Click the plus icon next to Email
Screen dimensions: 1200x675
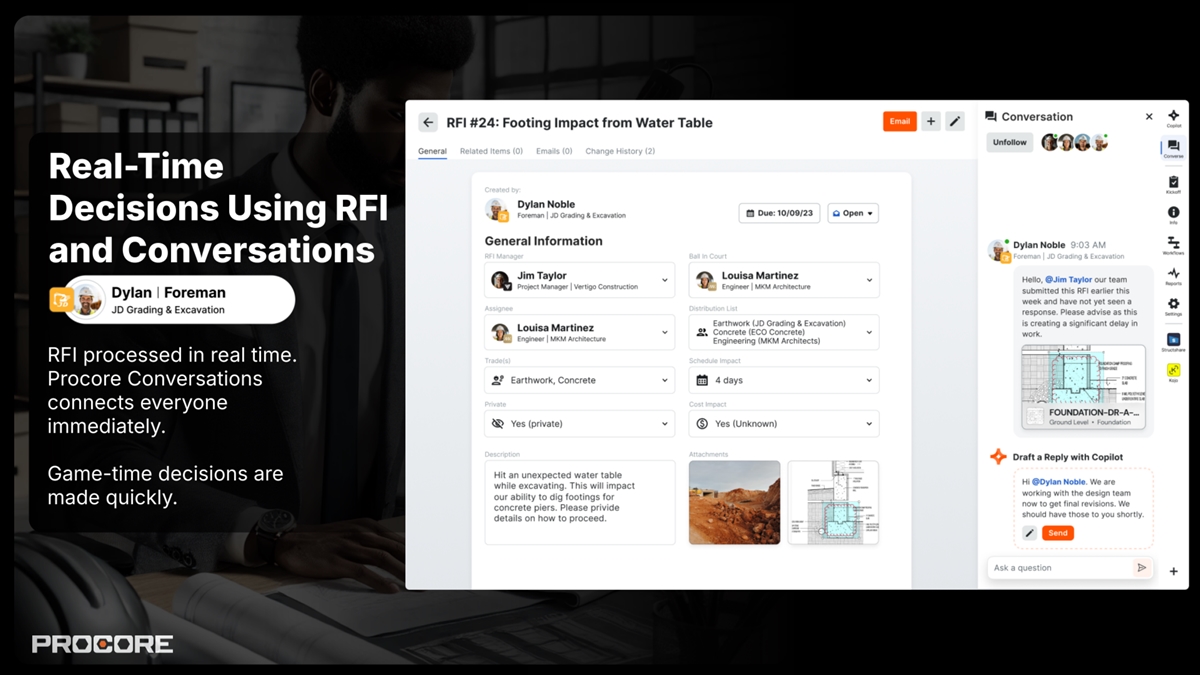tap(930, 122)
